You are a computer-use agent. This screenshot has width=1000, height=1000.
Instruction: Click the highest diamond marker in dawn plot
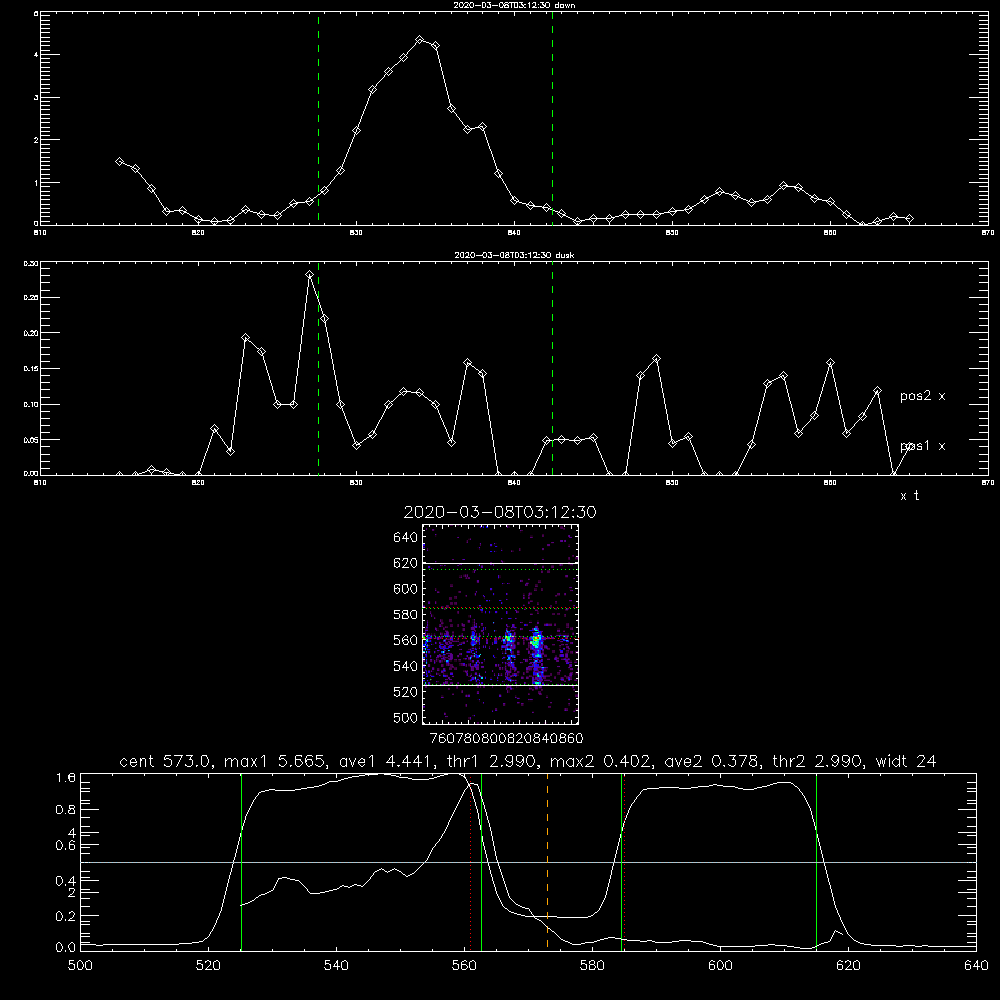pyautogui.click(x=420, y=40)
